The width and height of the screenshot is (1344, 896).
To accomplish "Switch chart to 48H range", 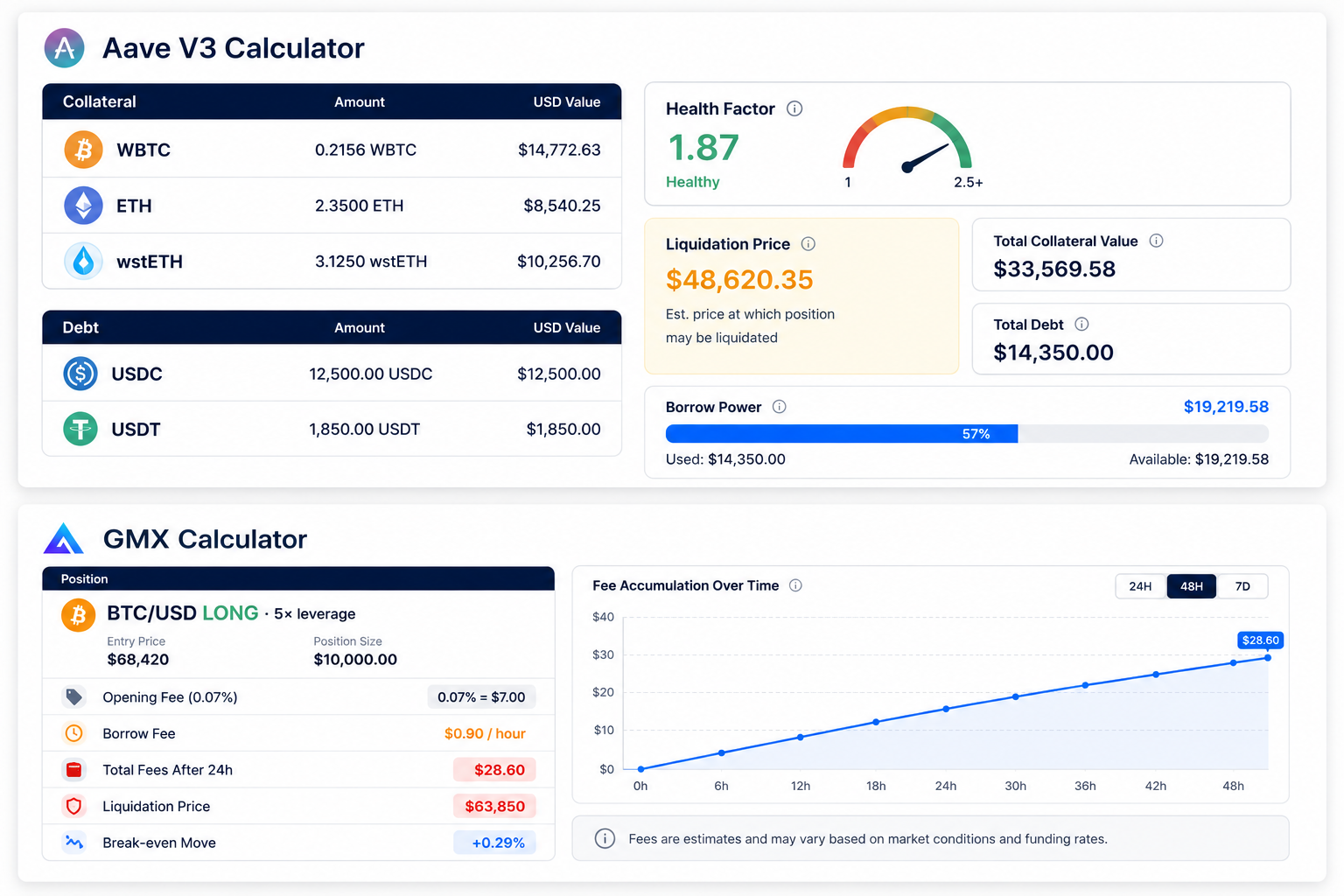I will [1192, 586].
